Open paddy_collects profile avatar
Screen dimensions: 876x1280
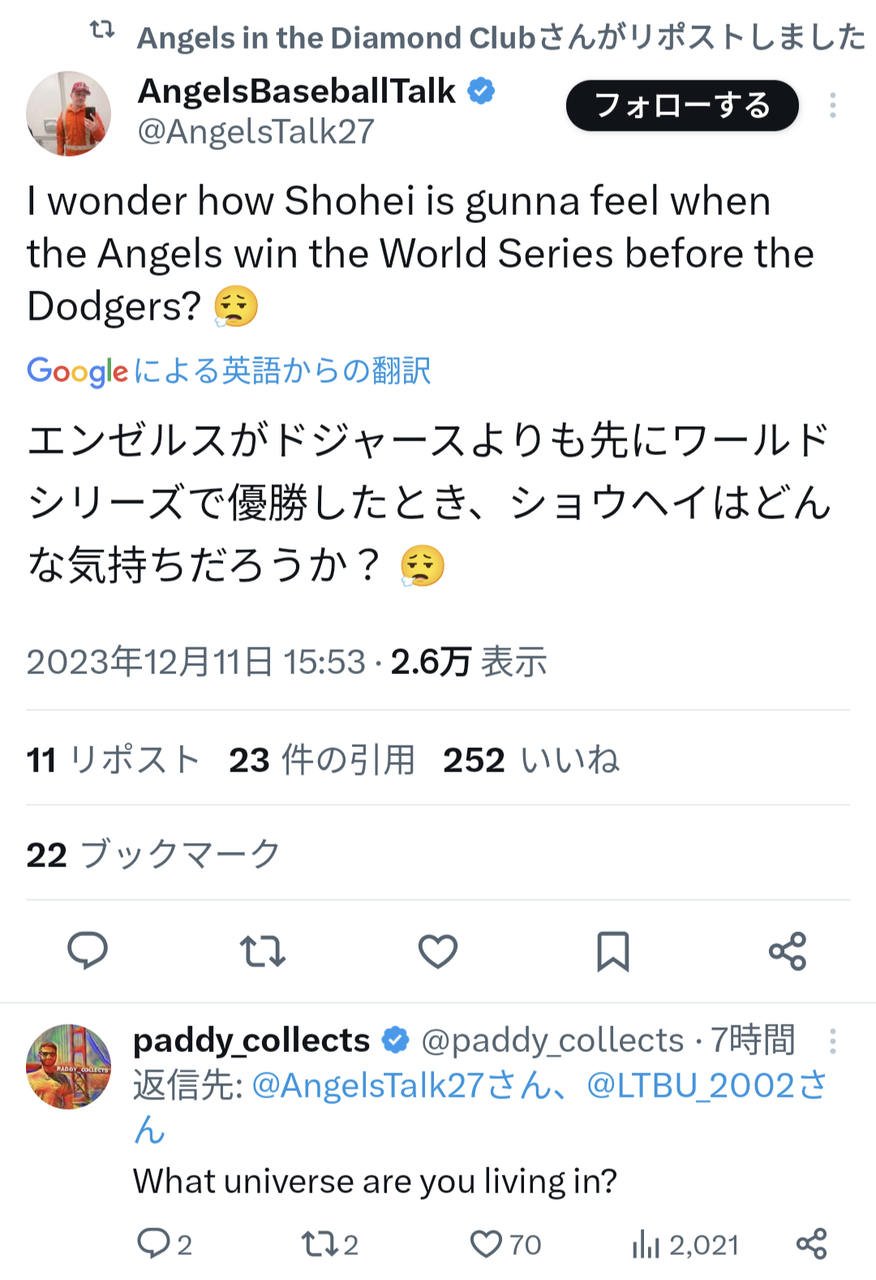(68, 1066)
